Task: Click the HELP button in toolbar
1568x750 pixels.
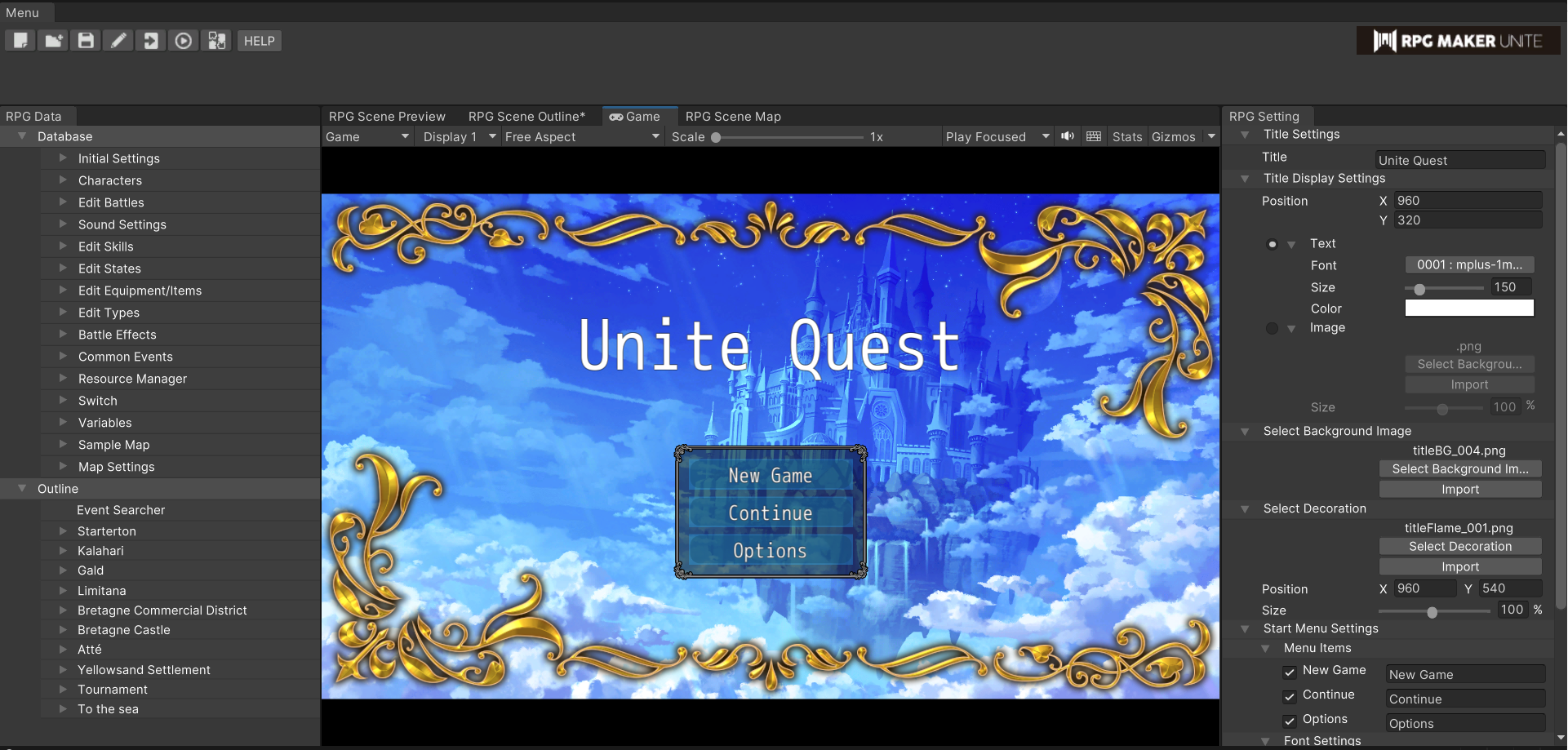Action: coord(260,41)
